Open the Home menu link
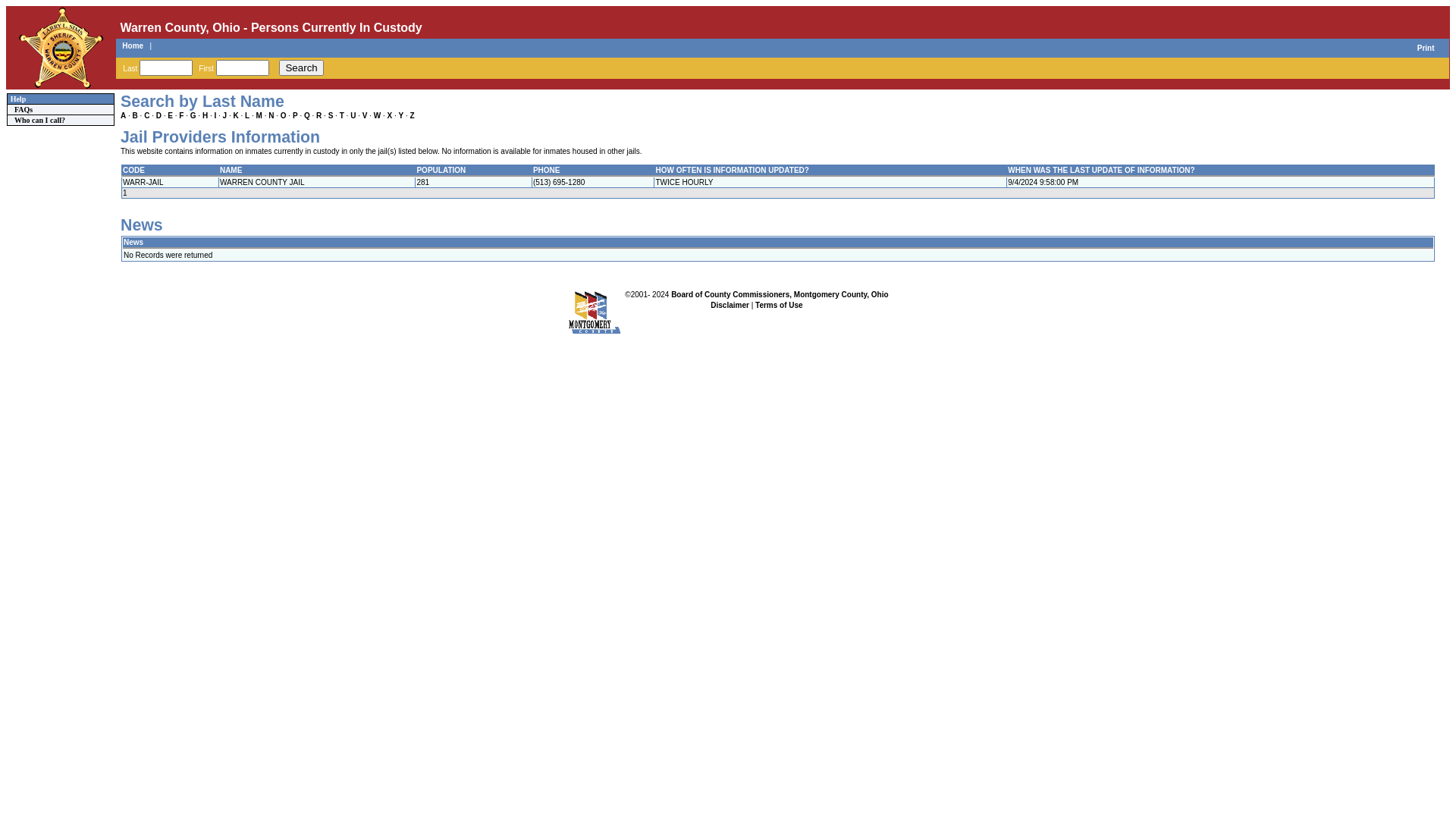The image size is (1456, 819). coord(132,46)
